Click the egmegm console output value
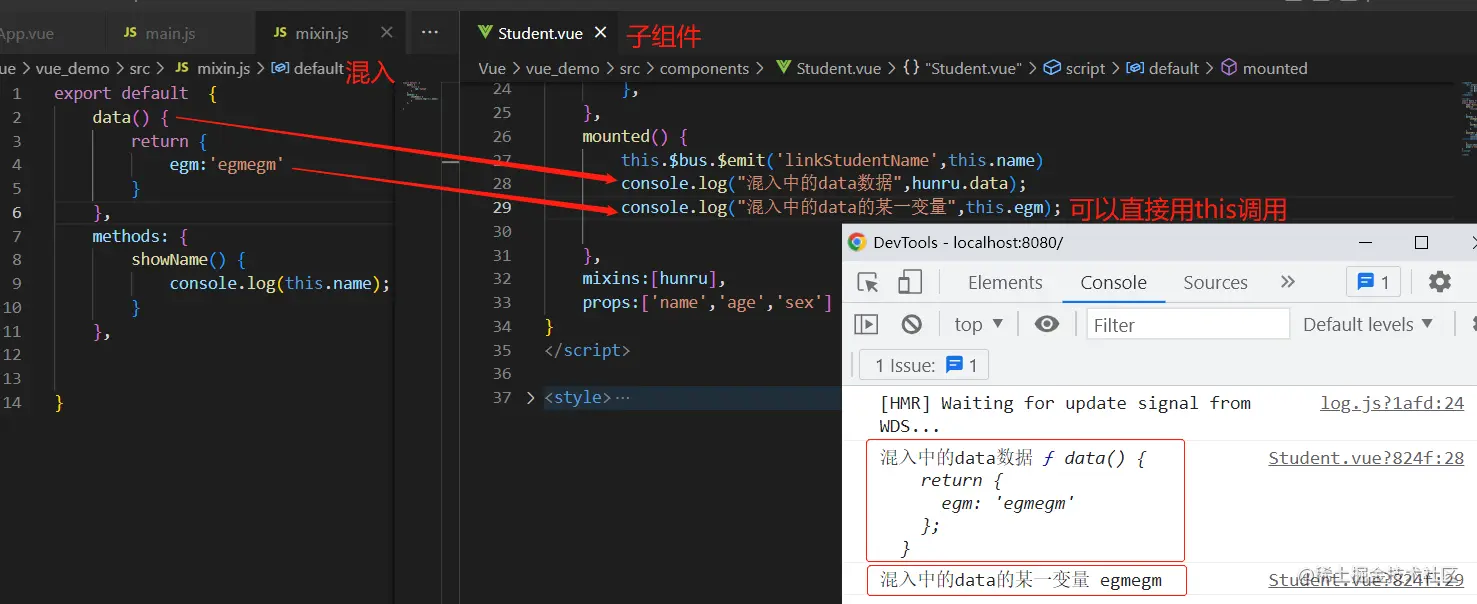This screenshot has height=604, width=1477. pyautogui.click(x=1131, y=580)
